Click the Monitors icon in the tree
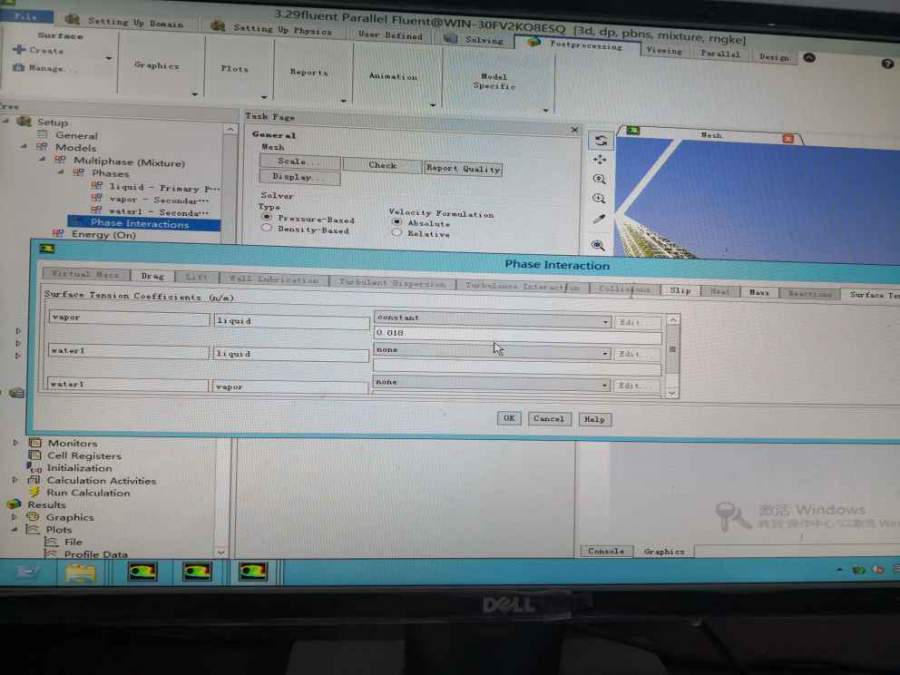This screenshot has height=675, width=900. pyautogui.click(x=35, y=443)
